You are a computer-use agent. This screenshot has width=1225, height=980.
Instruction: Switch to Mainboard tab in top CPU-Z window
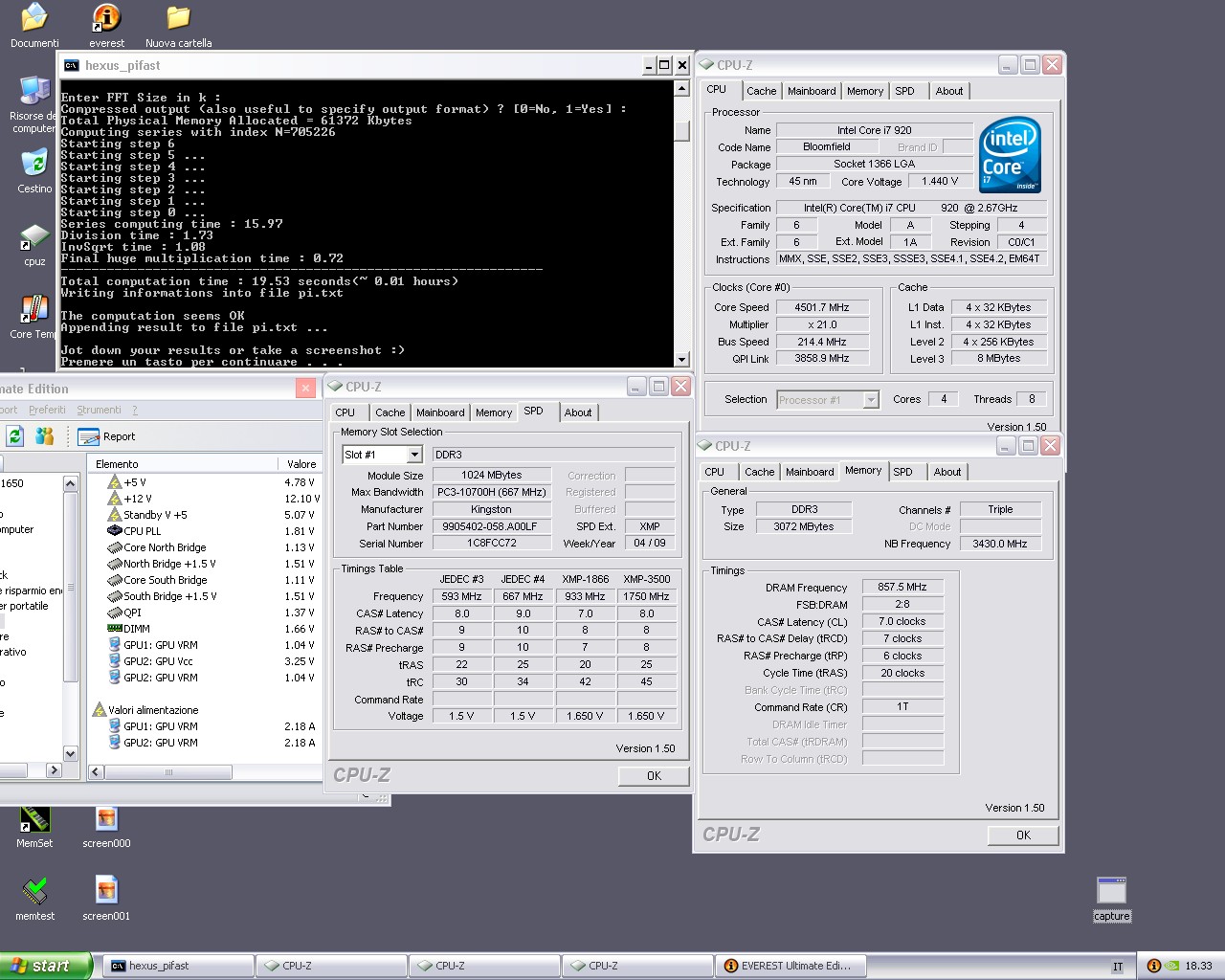tap(812, 91)
